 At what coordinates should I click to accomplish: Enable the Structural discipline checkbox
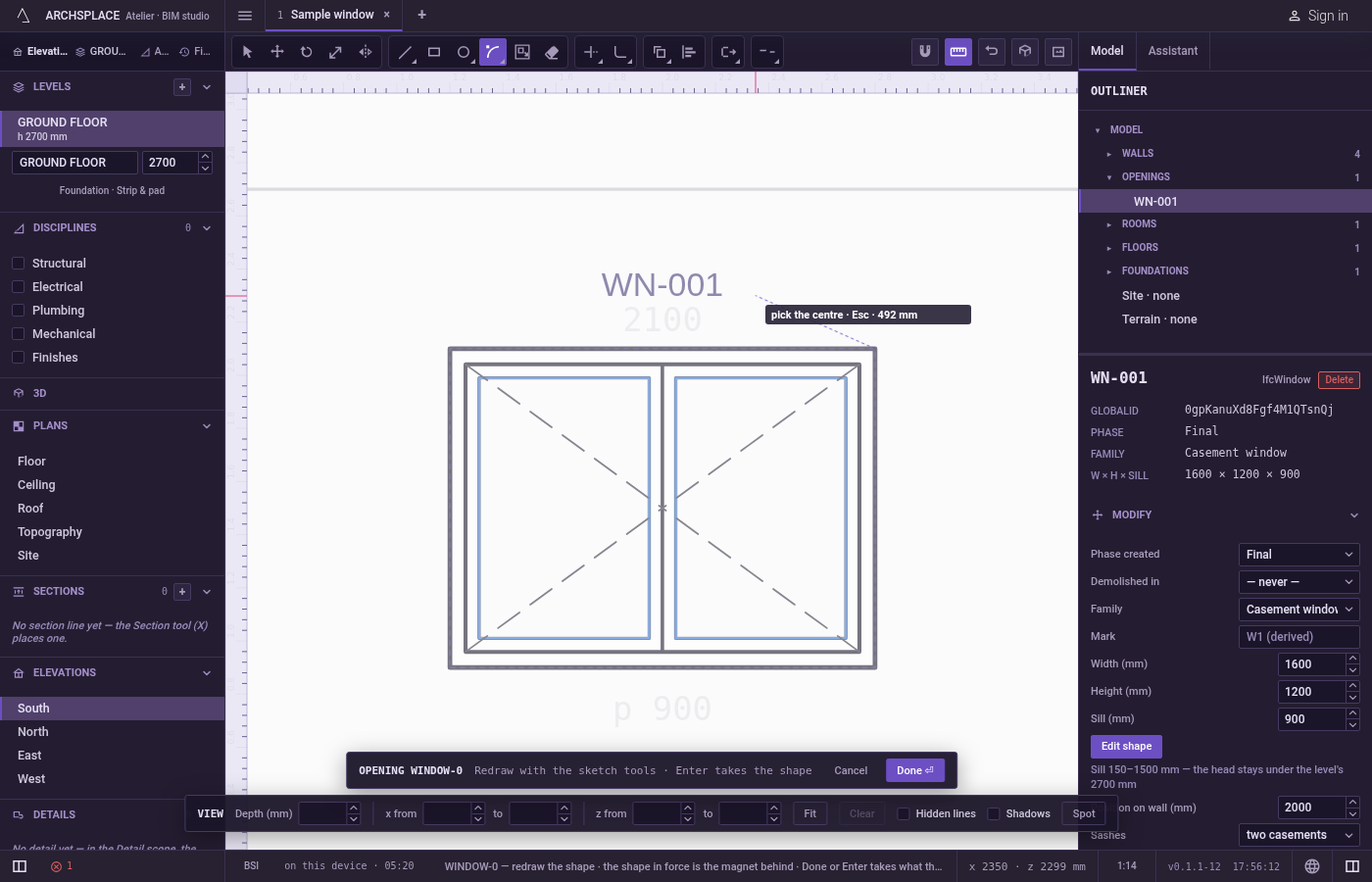(18, 264)
